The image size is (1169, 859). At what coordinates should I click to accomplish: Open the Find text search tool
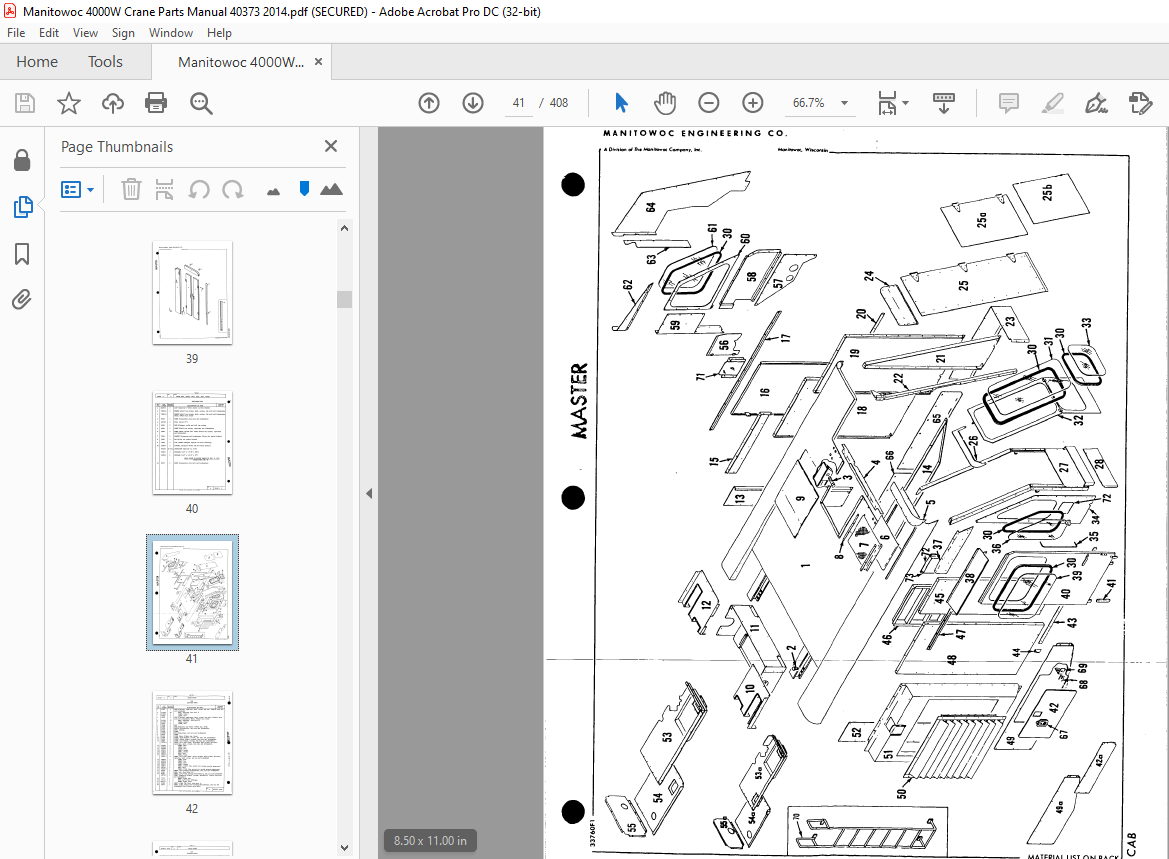(x=201, y=103)
